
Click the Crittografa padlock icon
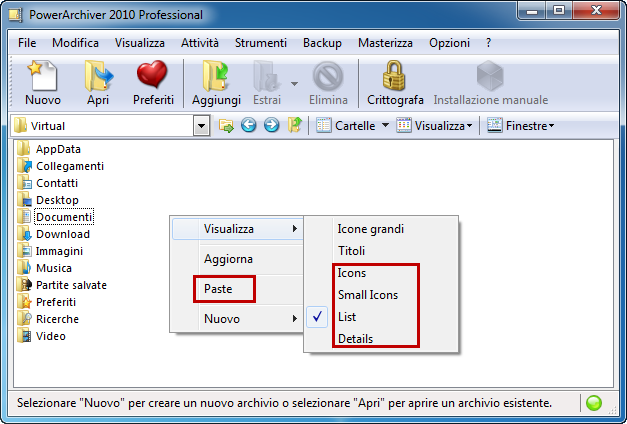pos(394,76)
